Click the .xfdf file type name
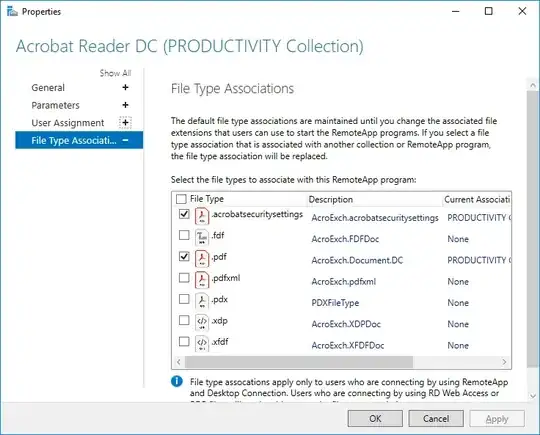This screenshot has height=435, width=540. tap(220, 342)
